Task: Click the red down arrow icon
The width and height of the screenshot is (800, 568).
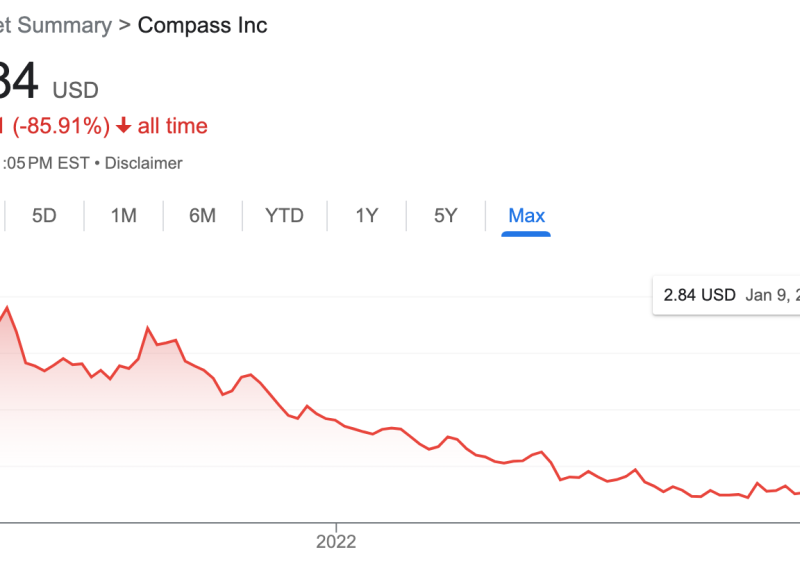Action: [124, 126]
